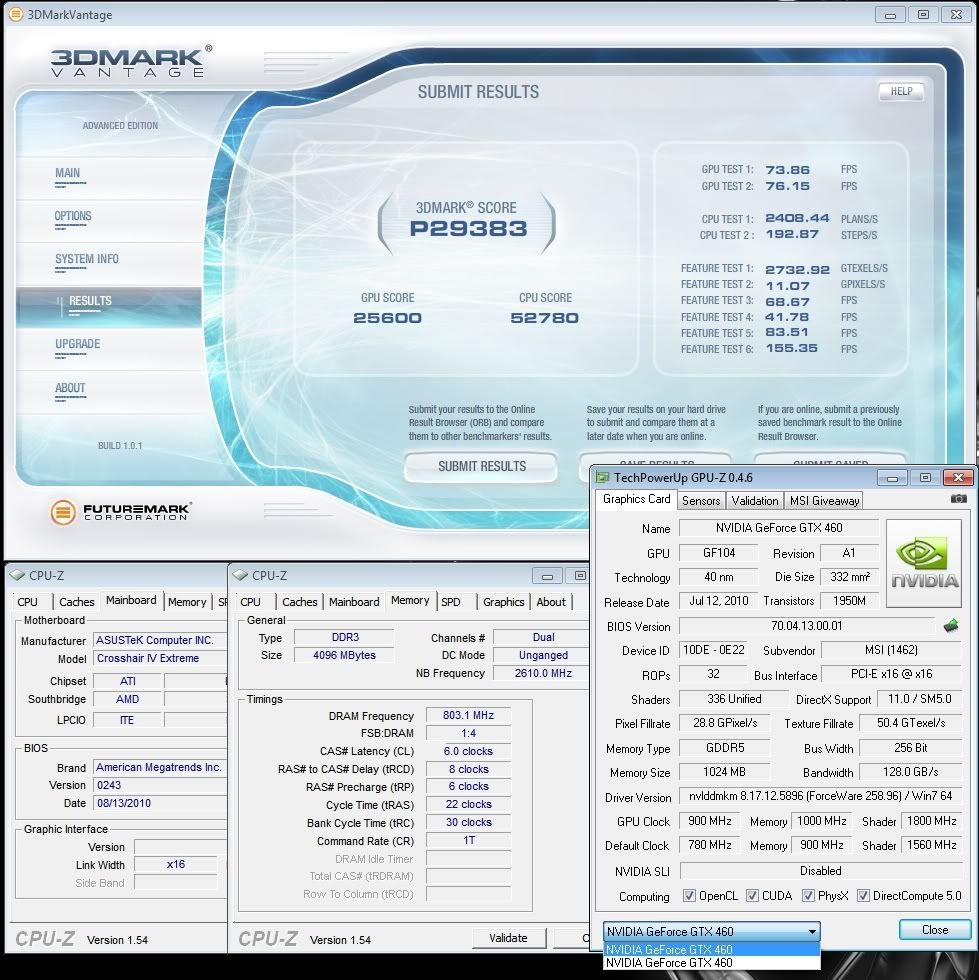979x980 pixels.
Task: Click the camera screenshot icon in GPU-Z
Action: 958,499
